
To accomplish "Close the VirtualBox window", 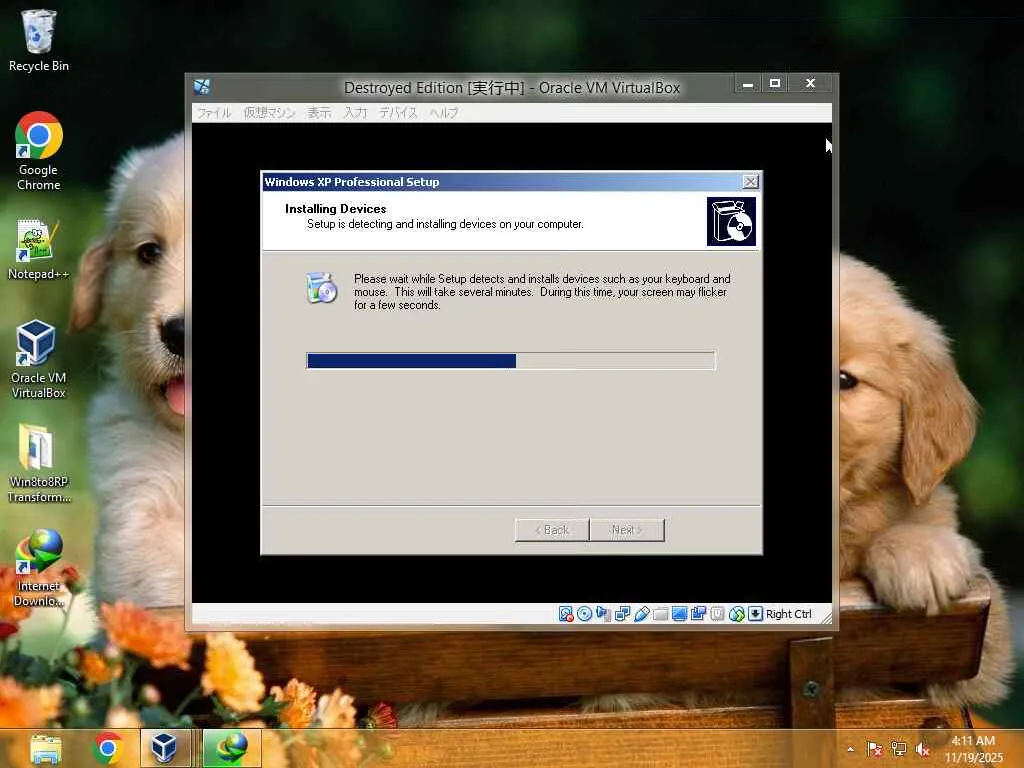I will click(x=810, y=84).
